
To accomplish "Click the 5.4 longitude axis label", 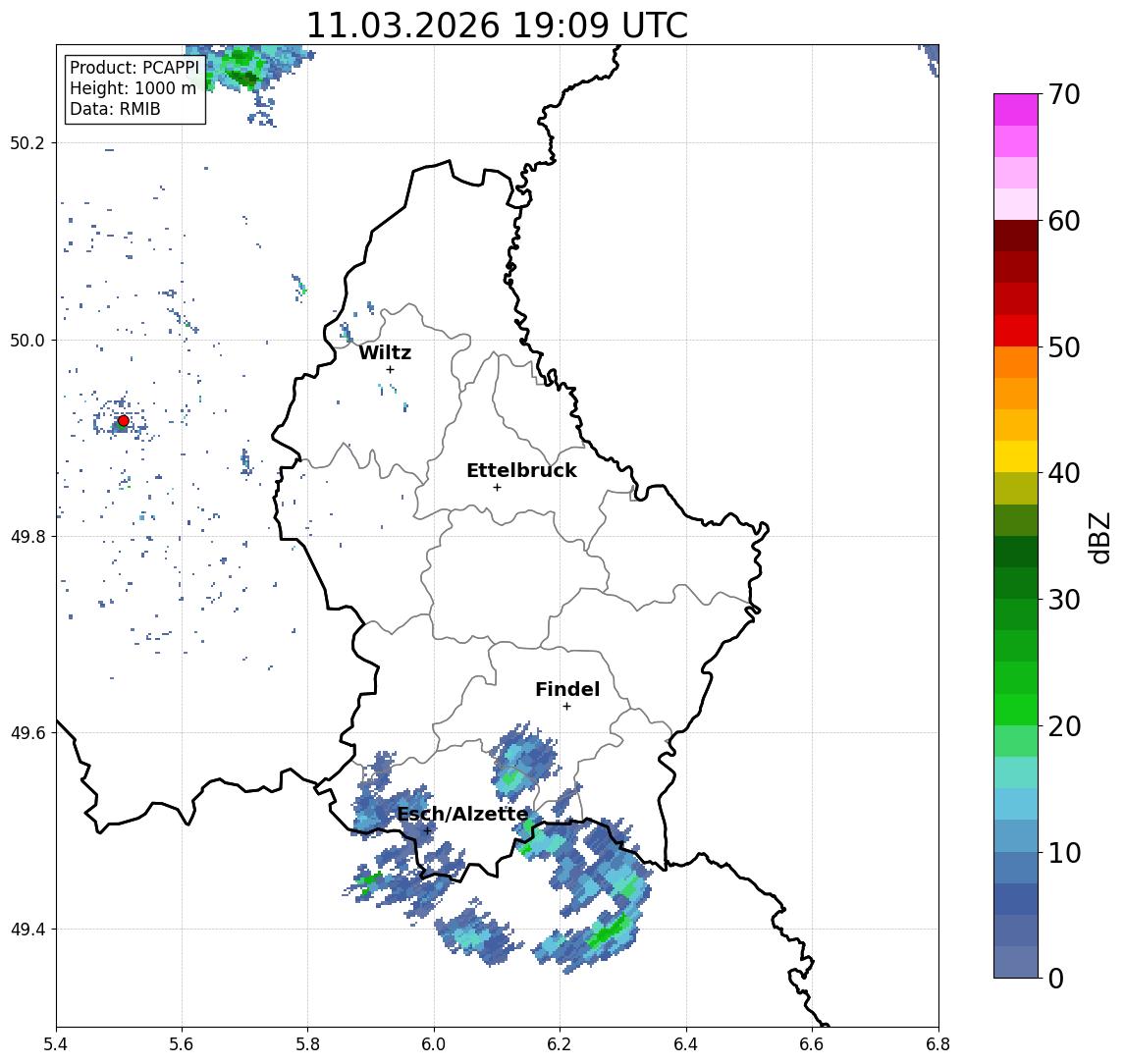I will 57,1044.
